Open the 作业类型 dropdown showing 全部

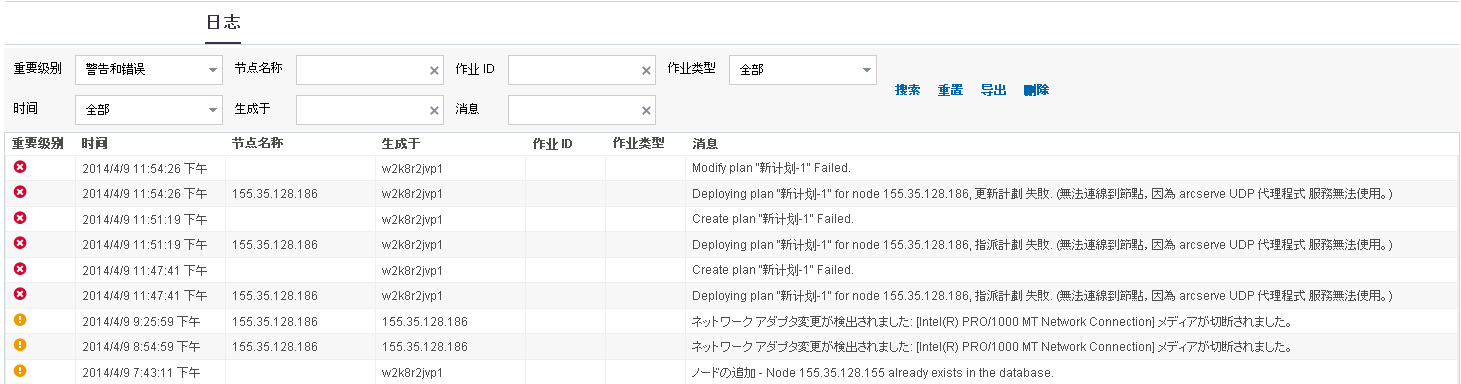803,70
